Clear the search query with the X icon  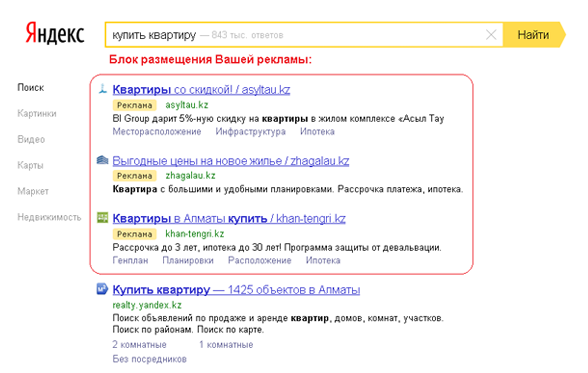click(x=491, y=35)
